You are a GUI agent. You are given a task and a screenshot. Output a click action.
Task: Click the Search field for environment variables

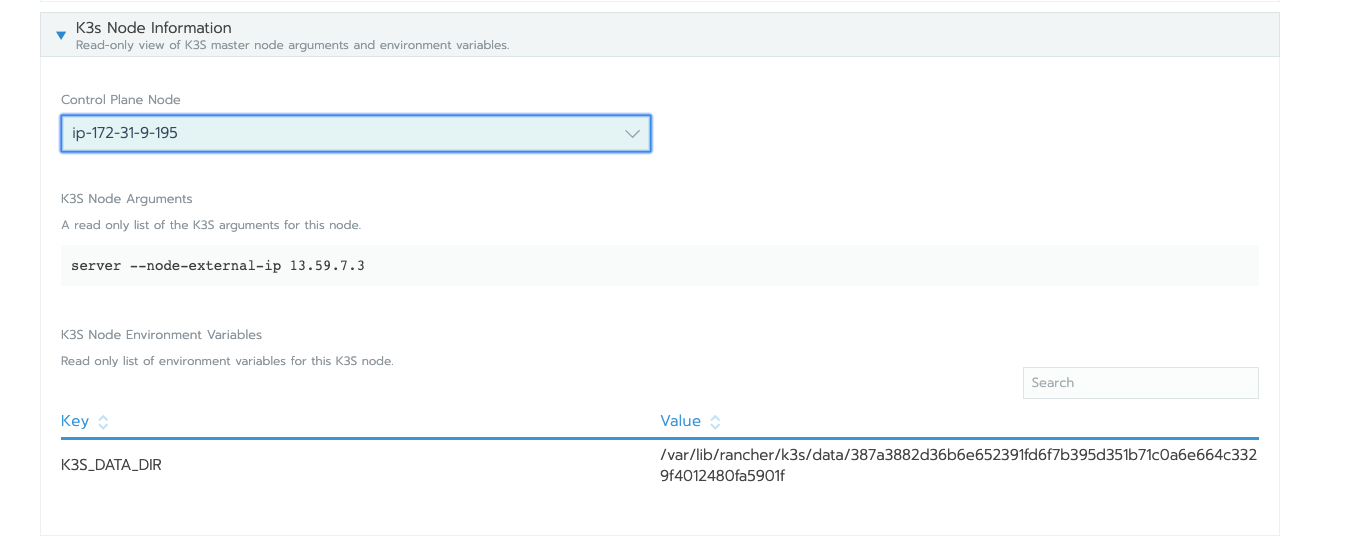[x=1140, y=383]
